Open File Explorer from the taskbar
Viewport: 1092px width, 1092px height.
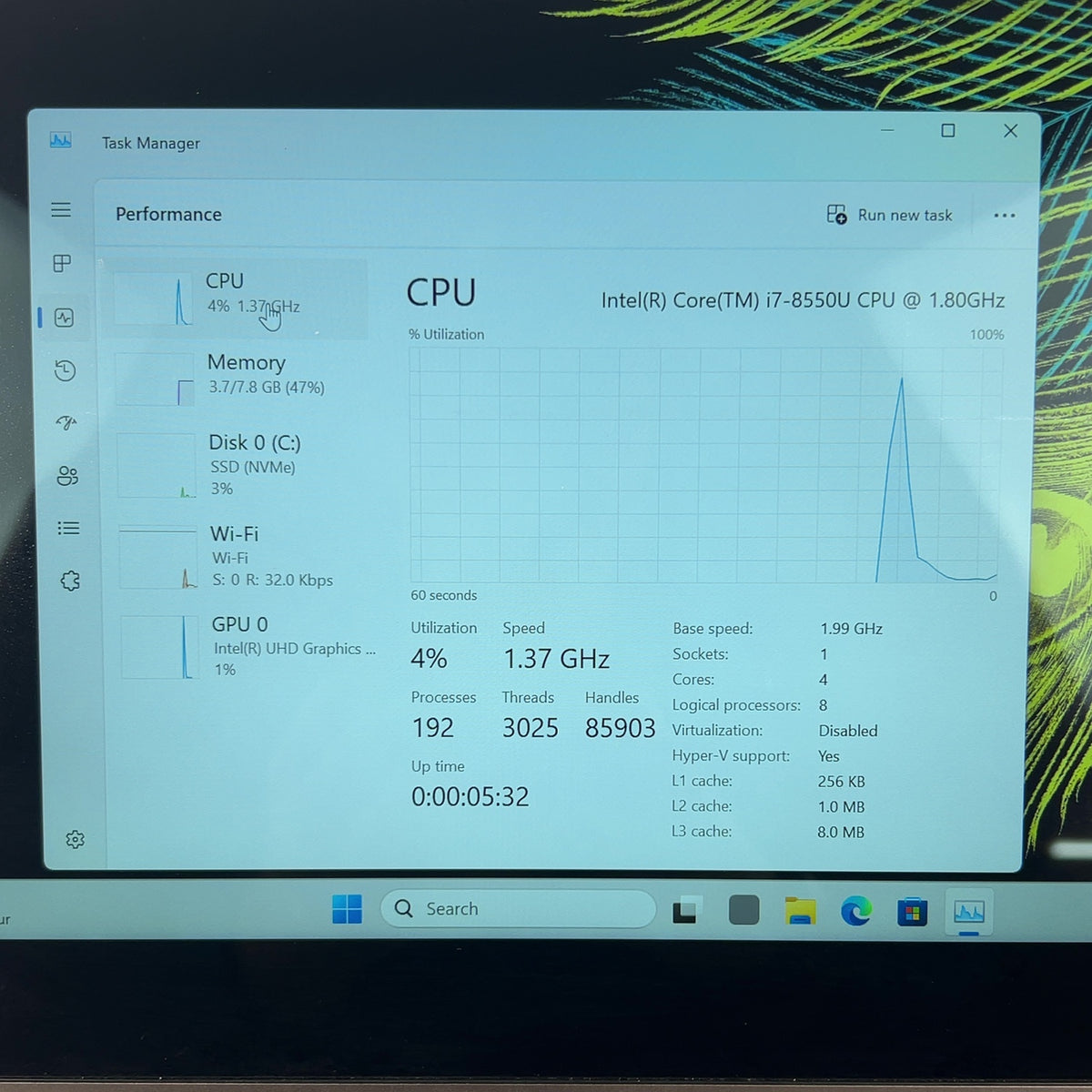point(800,911)
